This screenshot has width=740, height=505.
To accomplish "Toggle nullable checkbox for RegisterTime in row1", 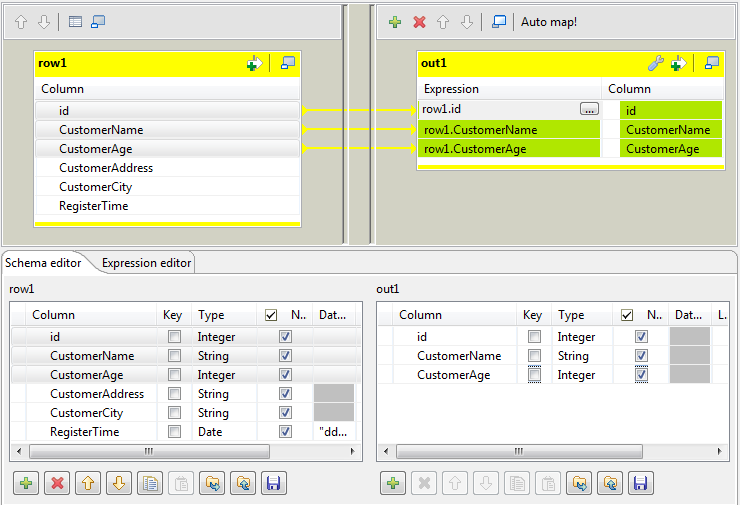I will click(286, 432).
